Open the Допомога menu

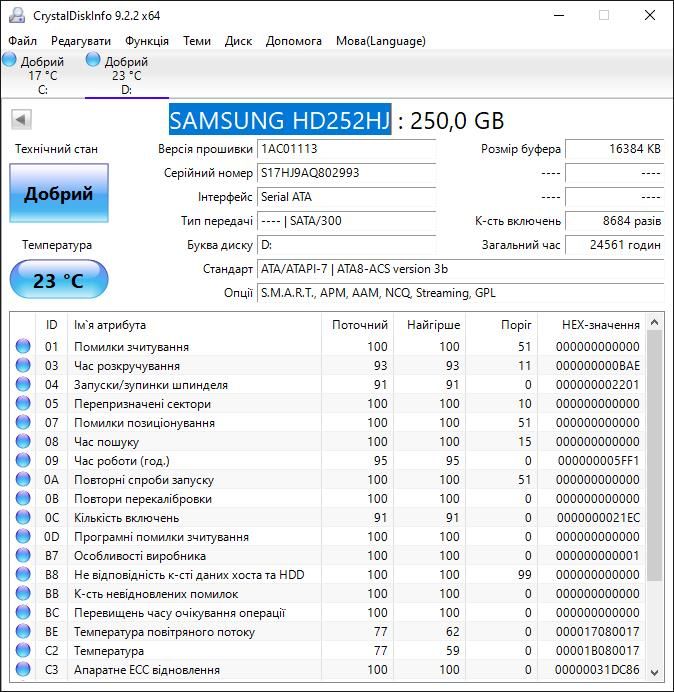tap(294, 41)
